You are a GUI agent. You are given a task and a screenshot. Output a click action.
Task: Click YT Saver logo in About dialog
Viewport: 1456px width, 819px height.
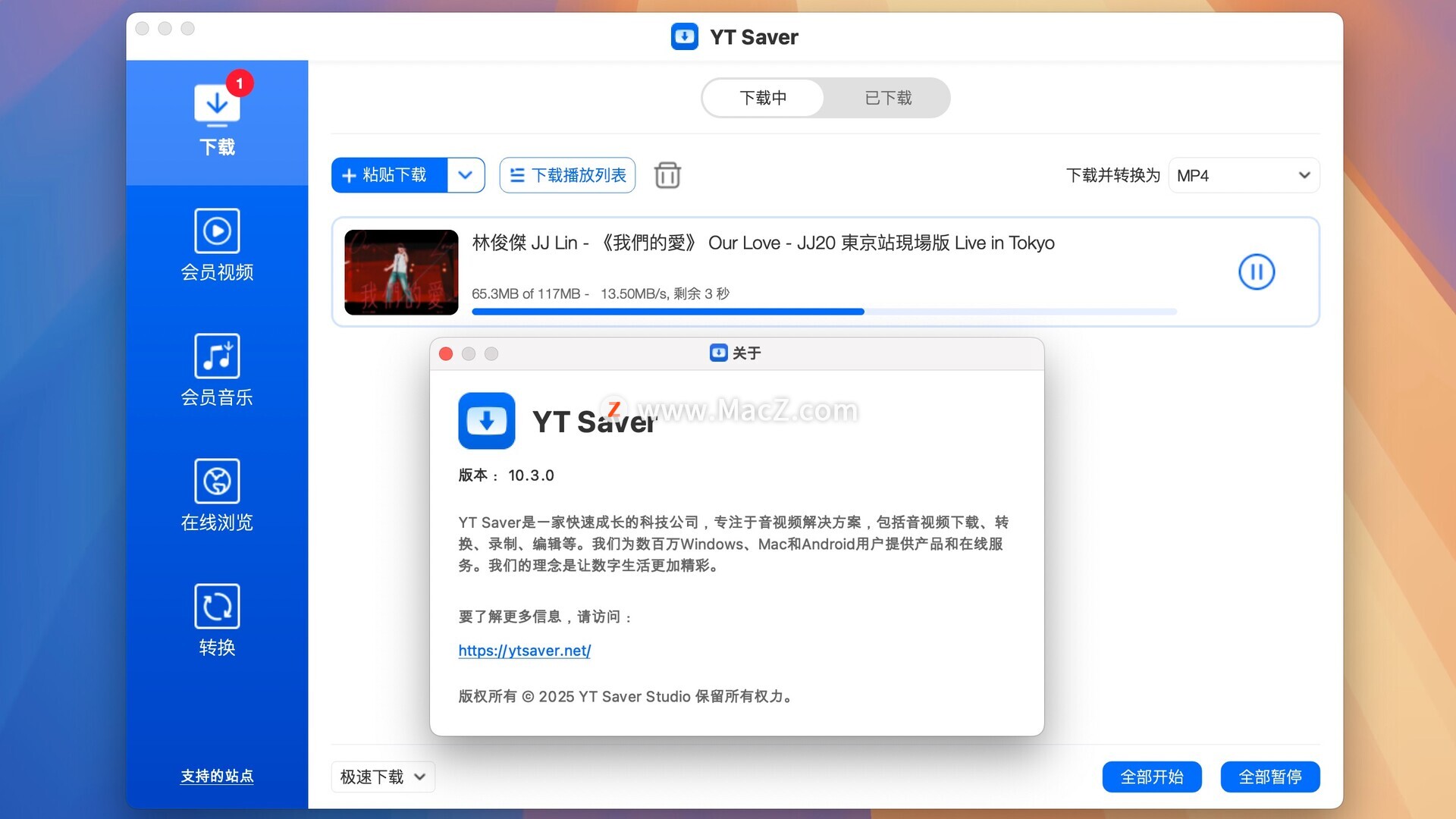tap(487, 421)
